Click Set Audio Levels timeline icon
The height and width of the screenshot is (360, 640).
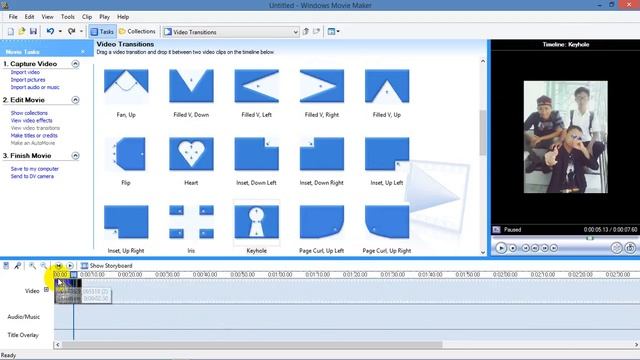click(6, 266)
